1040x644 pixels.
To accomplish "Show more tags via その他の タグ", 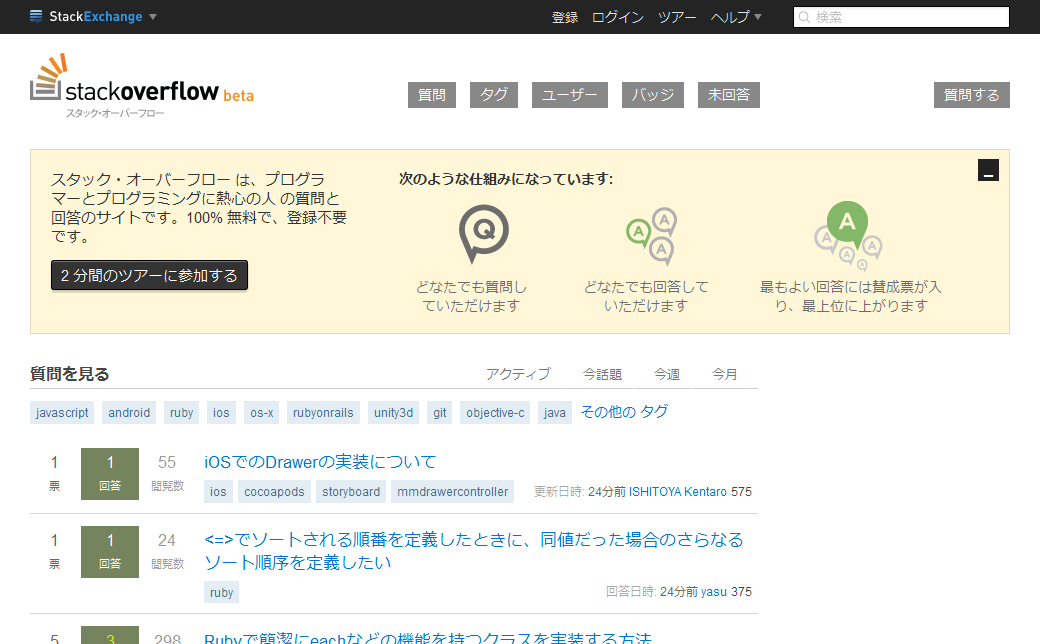I will click(624, 412).
